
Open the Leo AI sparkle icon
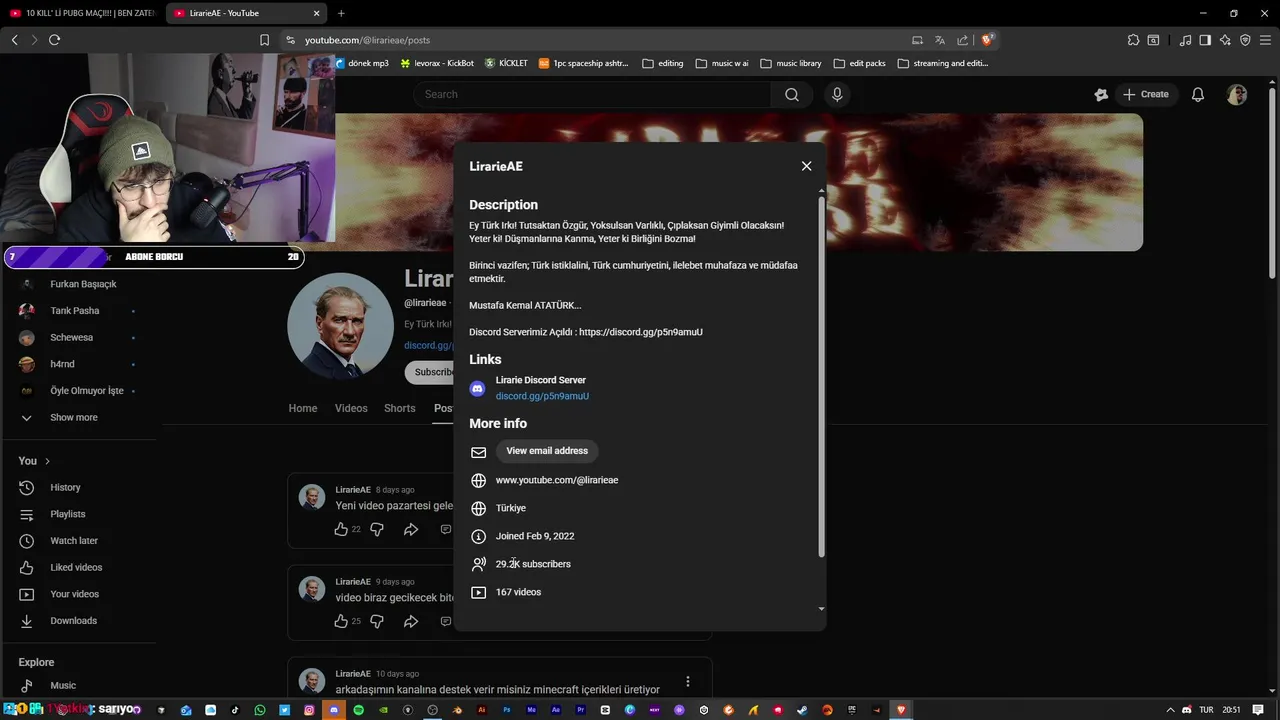pyautogui.click(x=1225, y=40)
